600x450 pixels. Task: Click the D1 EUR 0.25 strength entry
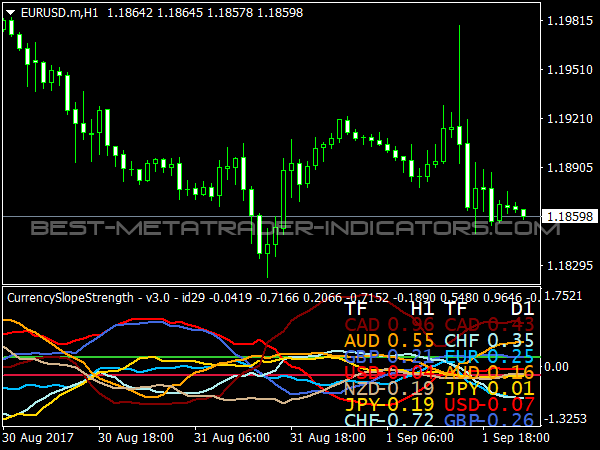tap(489, 356)
